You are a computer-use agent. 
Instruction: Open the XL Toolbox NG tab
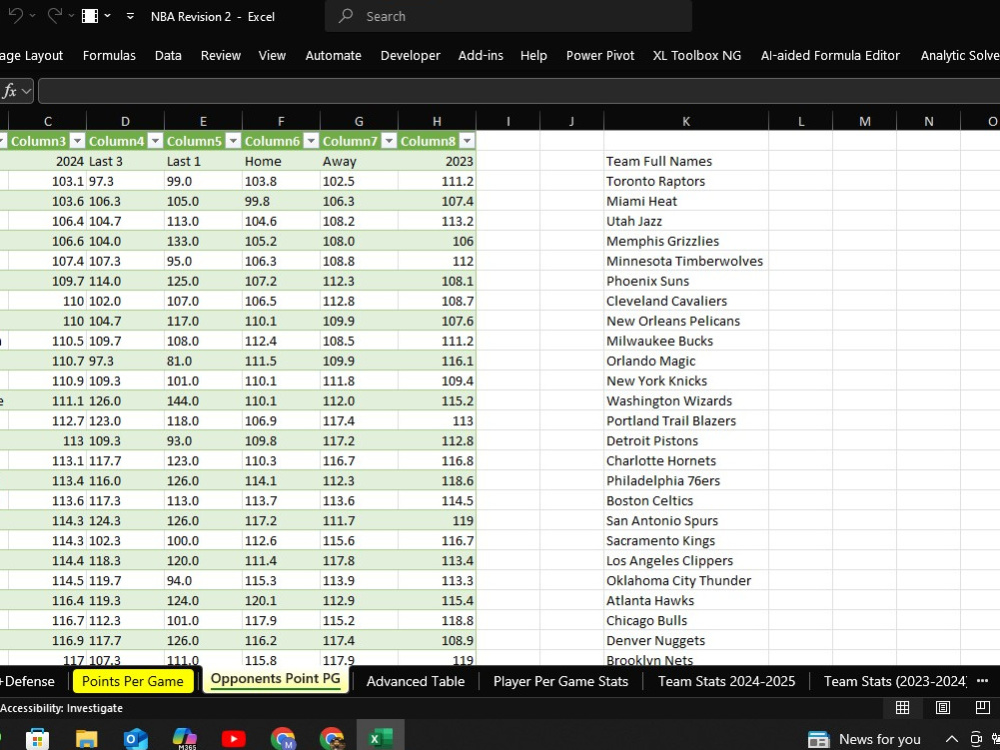(697, 55)
